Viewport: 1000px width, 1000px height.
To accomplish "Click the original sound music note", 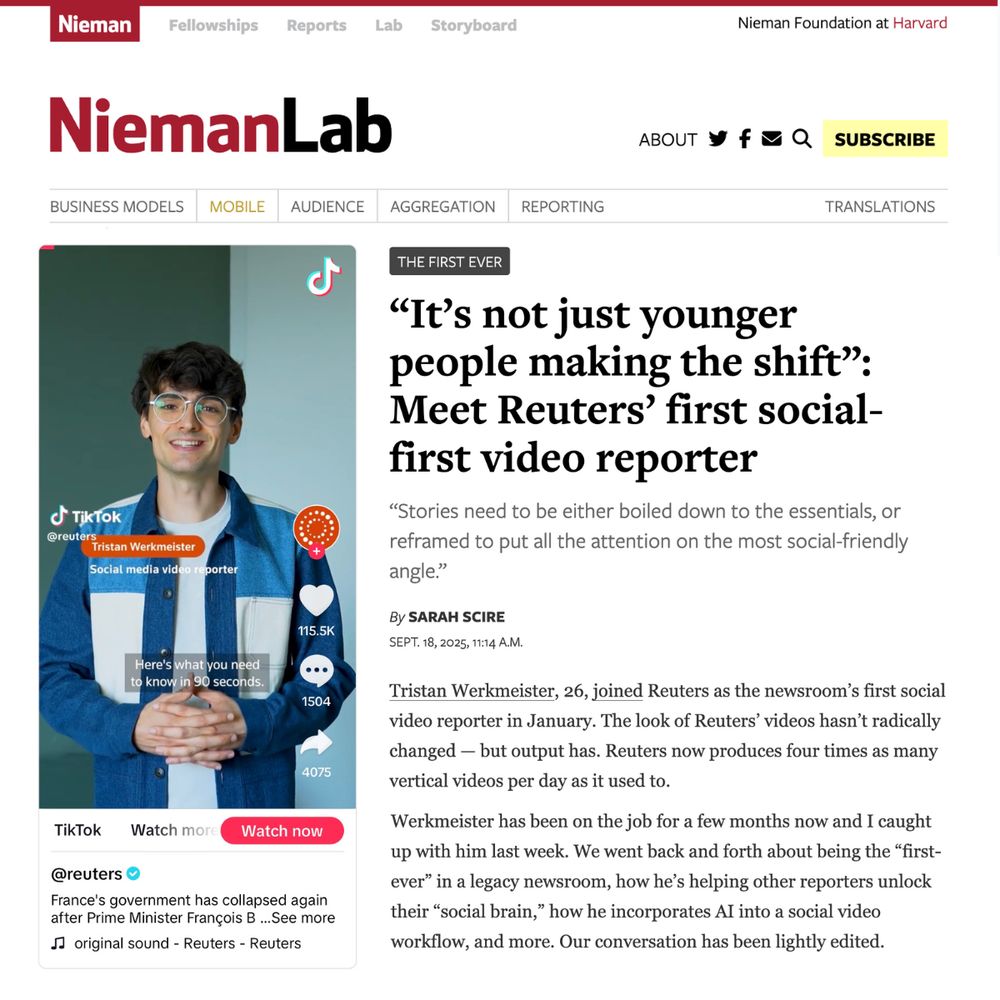I will tap(58, 943).
